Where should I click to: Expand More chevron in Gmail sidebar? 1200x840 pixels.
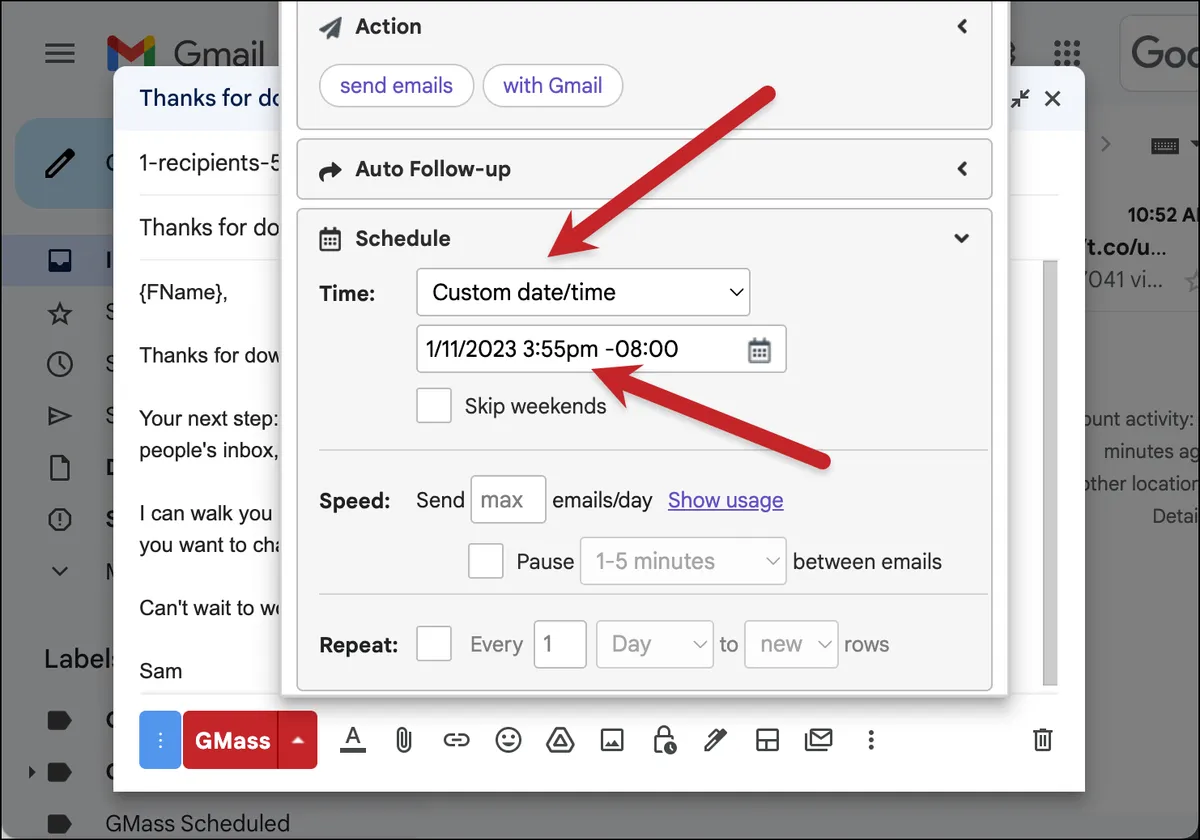tap(60, 571)
